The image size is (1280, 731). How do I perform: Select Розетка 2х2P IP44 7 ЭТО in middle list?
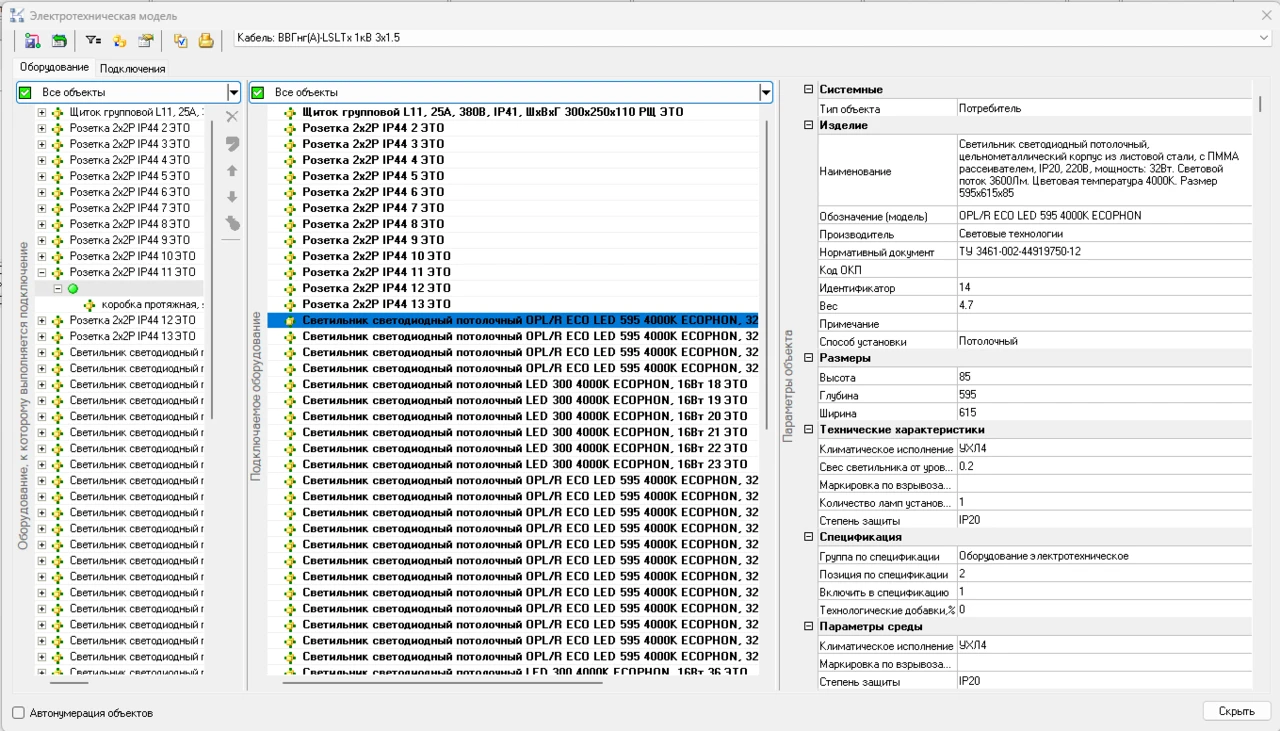tap(373, 208)
